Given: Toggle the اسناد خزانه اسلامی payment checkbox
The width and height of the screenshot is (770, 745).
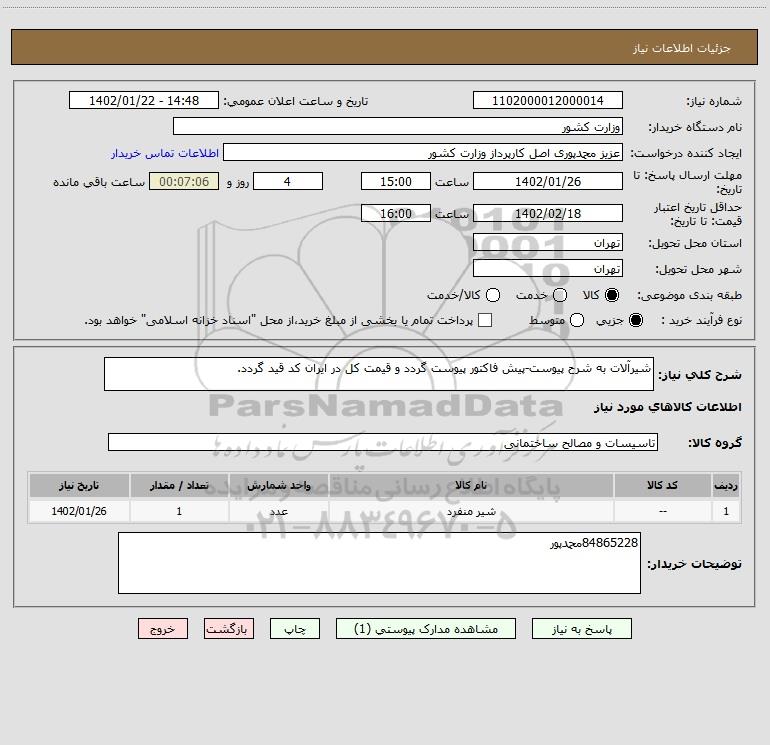Looking at the screenshot, I should pyautogui.click(x=485, y=320).
